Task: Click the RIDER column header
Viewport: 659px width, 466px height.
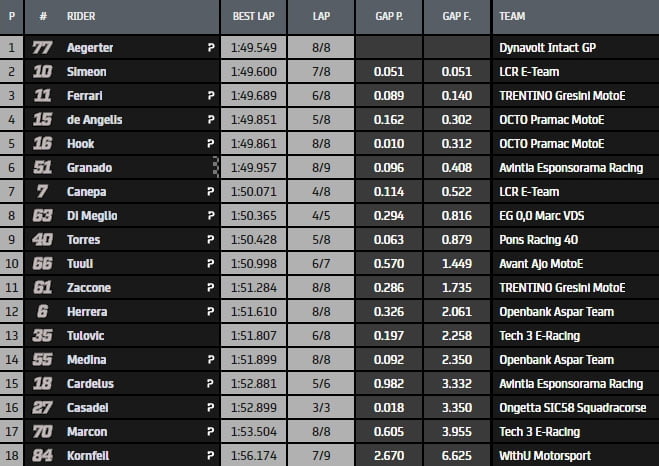Action: click(x=84, y=17)
